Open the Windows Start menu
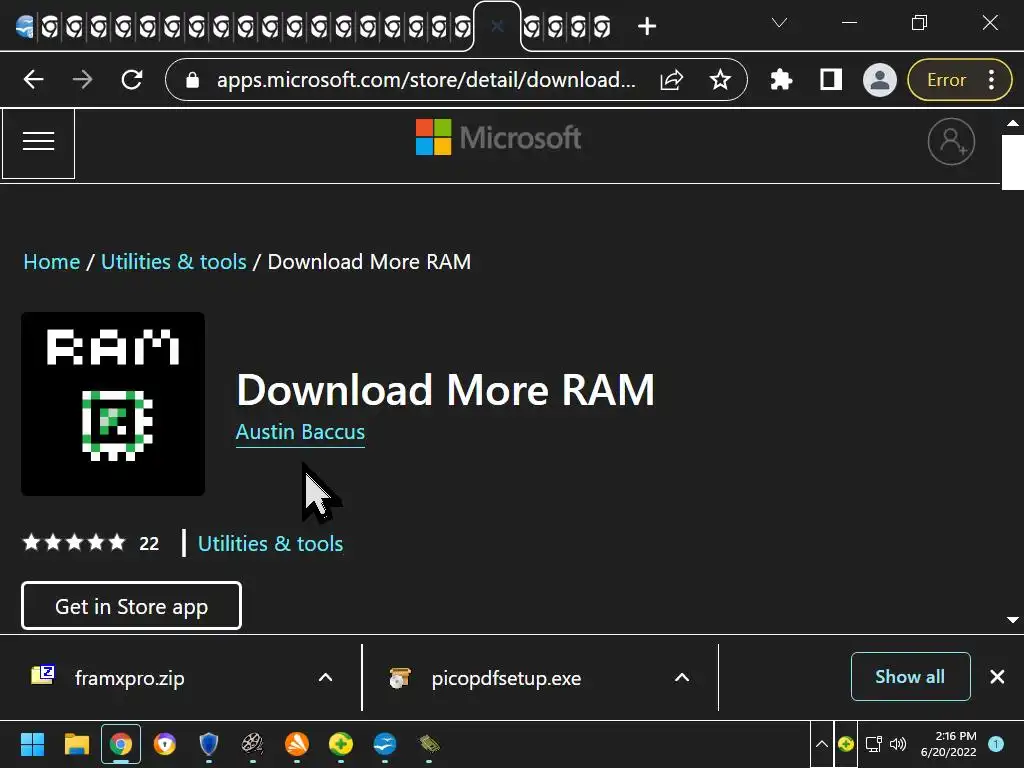This screenshot has height=768, width=1024. click(x=32, y=744)
